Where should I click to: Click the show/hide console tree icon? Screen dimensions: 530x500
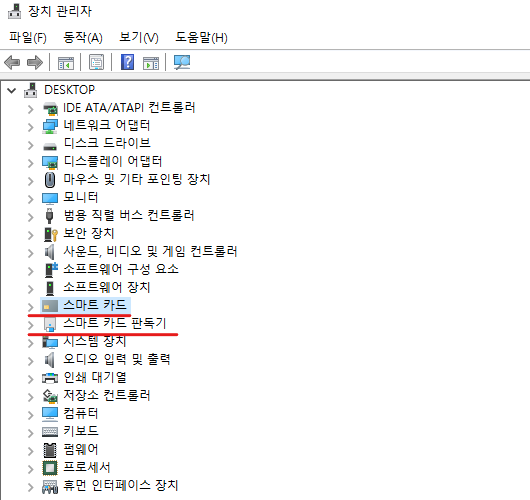tap(66, 63)
